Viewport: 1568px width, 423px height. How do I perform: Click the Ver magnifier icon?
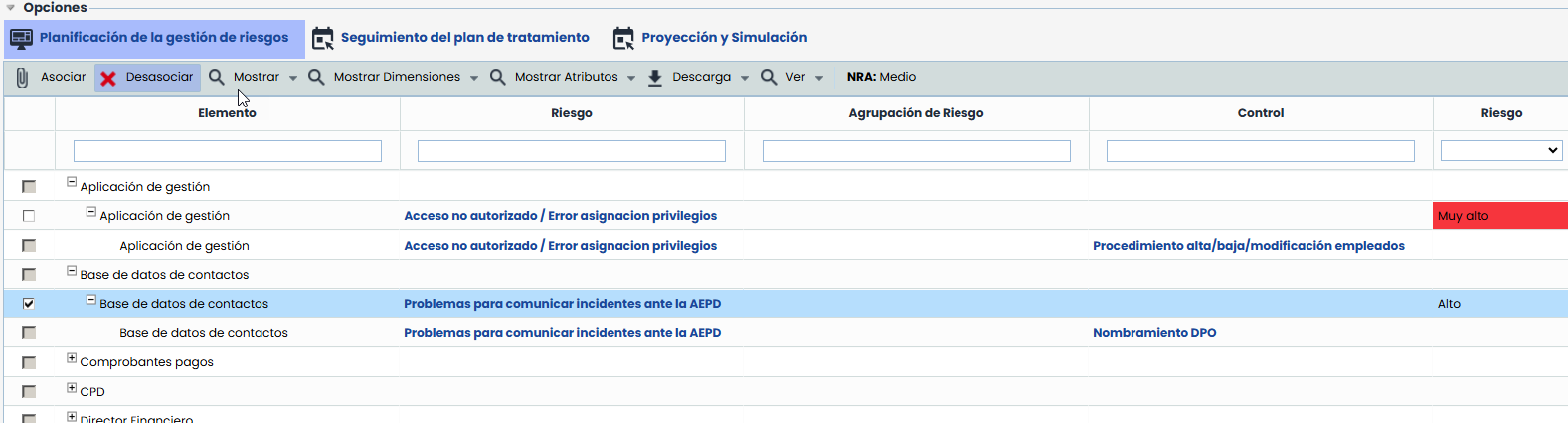(769, 77)
